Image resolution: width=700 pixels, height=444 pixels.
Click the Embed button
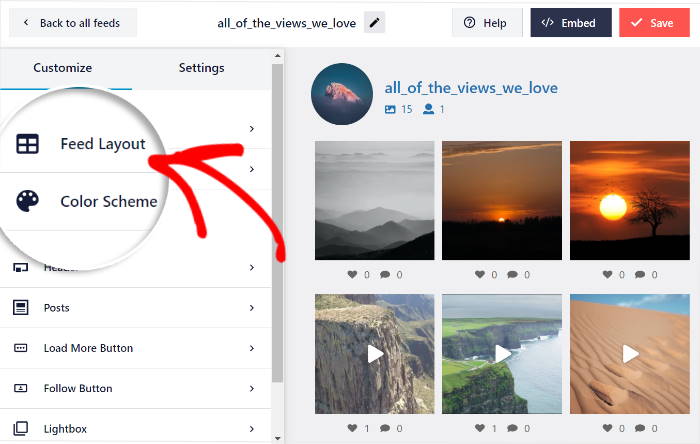pyautogui.click(x=571, y=23)
